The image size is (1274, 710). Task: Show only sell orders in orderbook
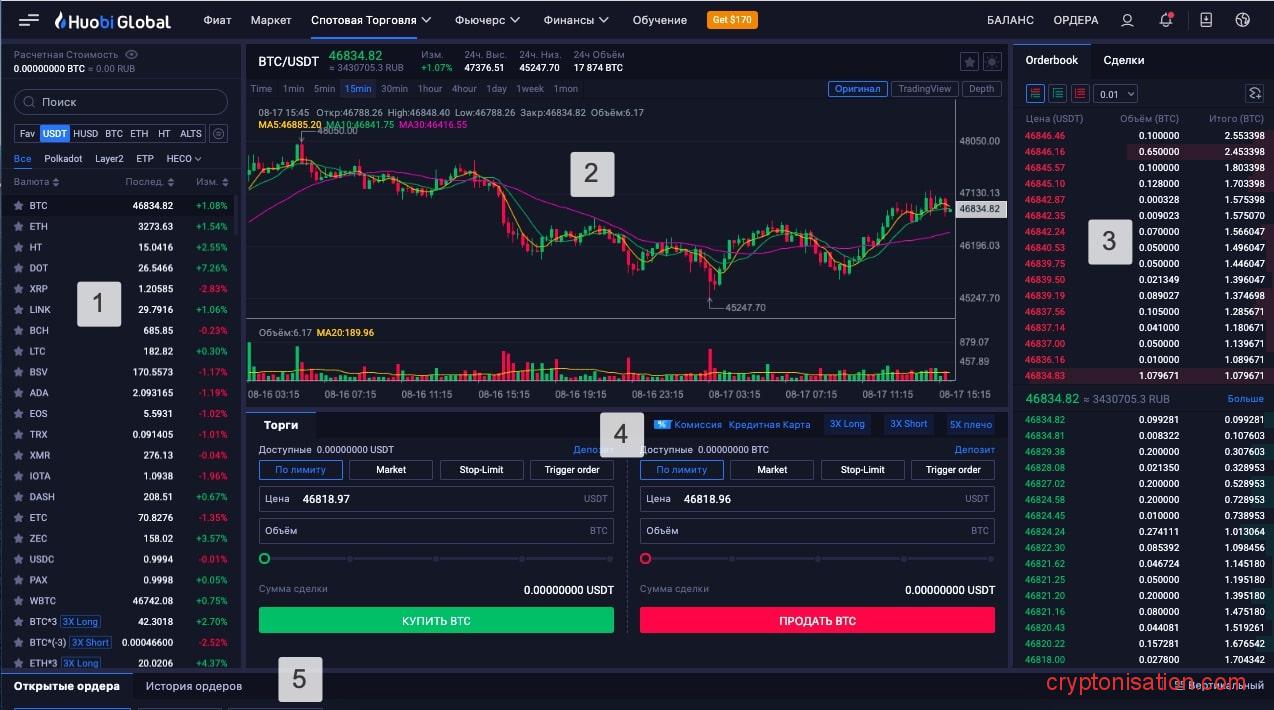point(1080,94)
